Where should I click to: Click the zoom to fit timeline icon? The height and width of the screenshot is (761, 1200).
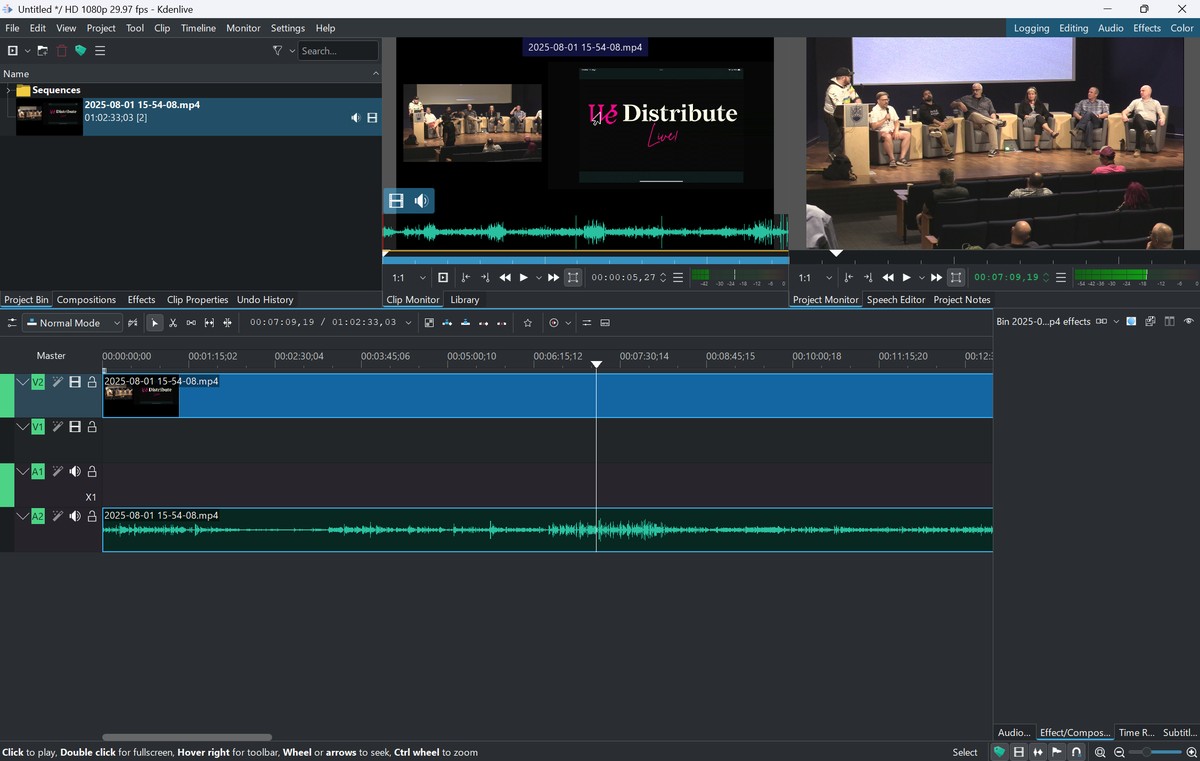coord(1100,752)
